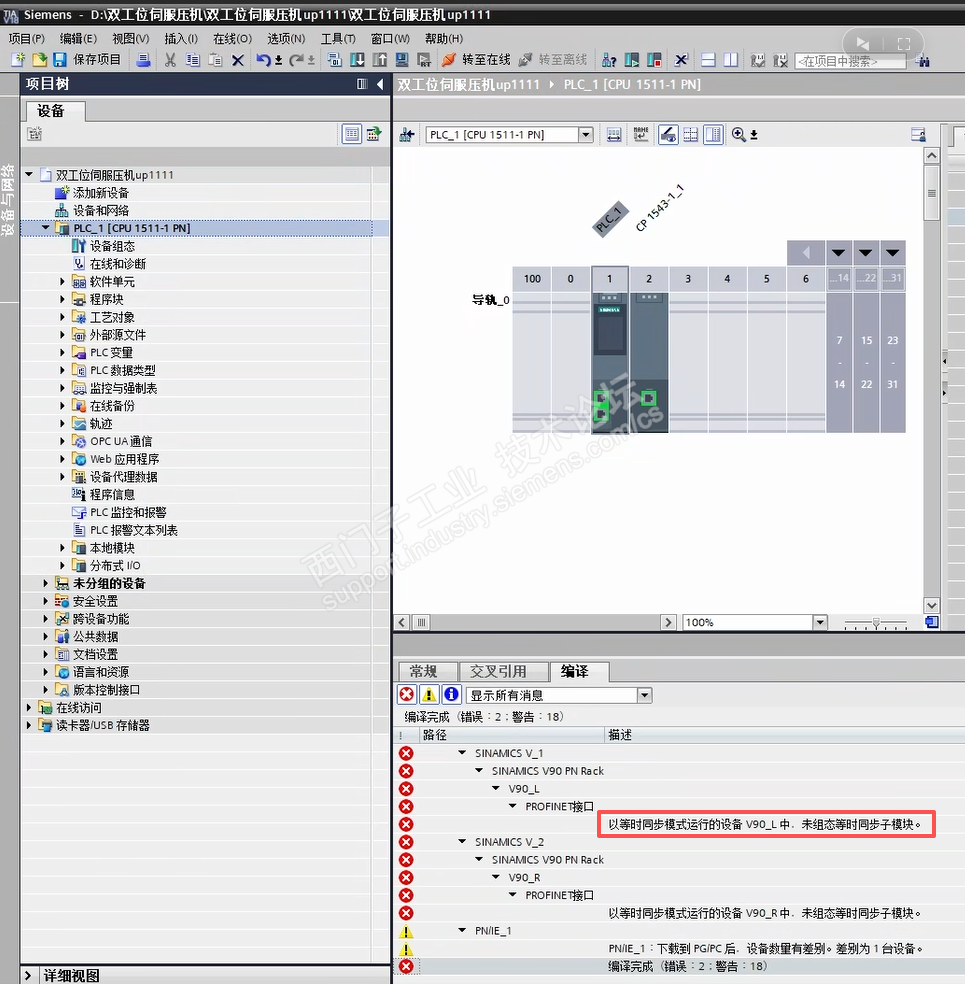Viewport: 965px width, 984px height.
Task: Open 在线和诊断 tree item
Action: [x=117, y=264]
